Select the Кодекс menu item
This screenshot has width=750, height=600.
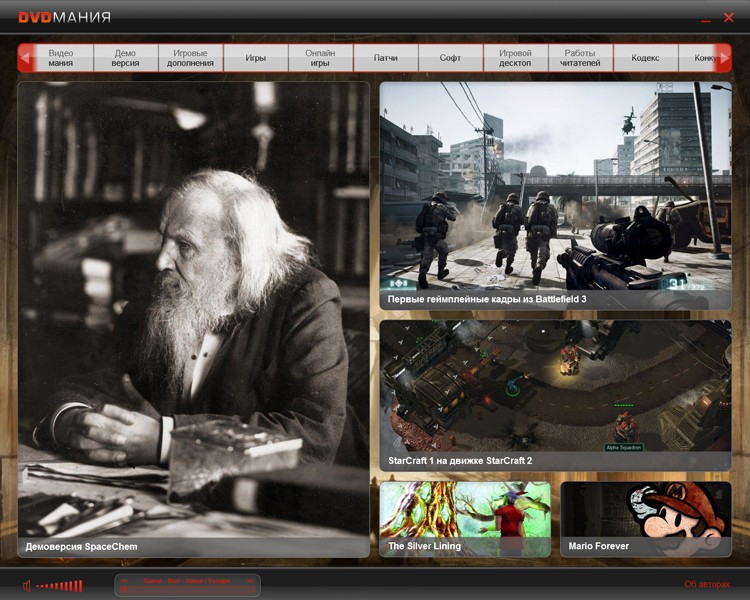tap(645, 58)
